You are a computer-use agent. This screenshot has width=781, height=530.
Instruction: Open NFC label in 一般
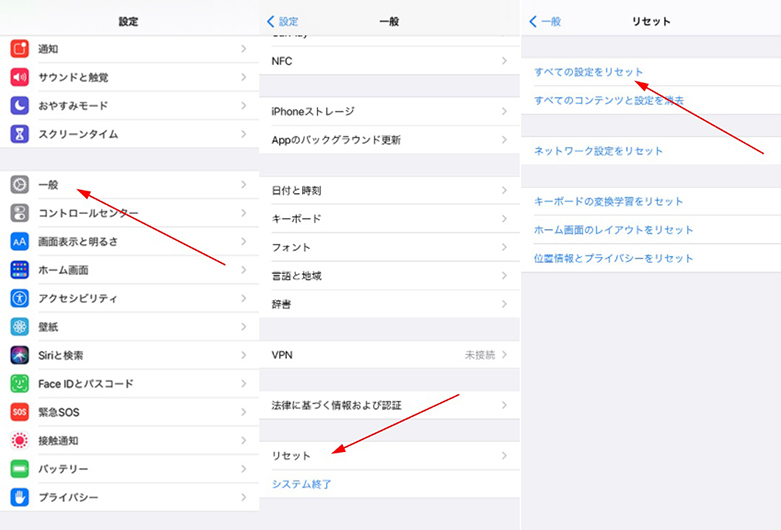(x=282, y=61)
